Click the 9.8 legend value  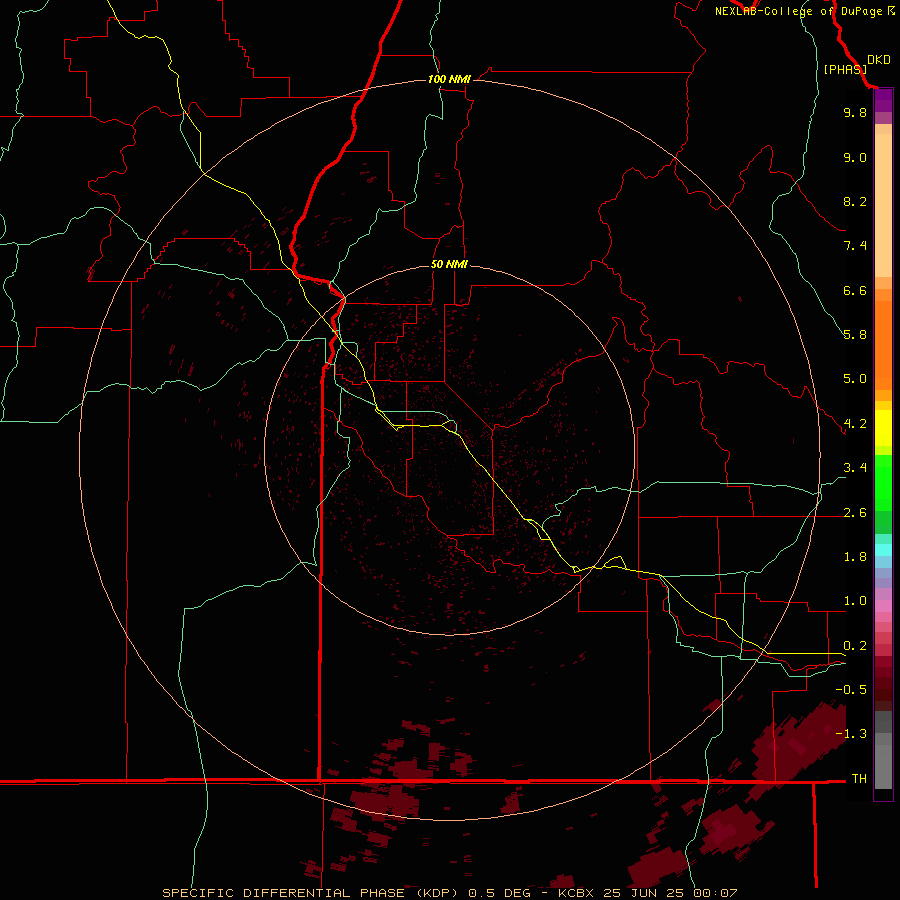[x=855, y=112]
